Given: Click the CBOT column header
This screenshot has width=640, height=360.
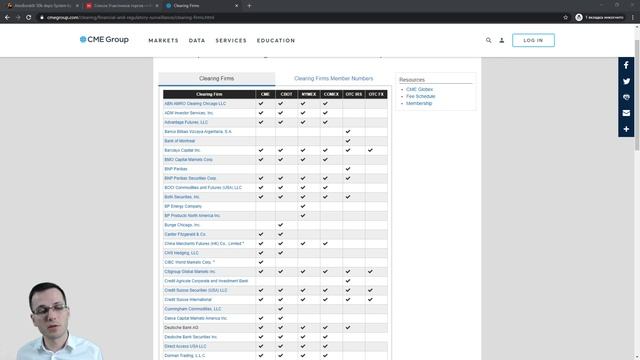Looking at the screenshot, I should 287,94.
